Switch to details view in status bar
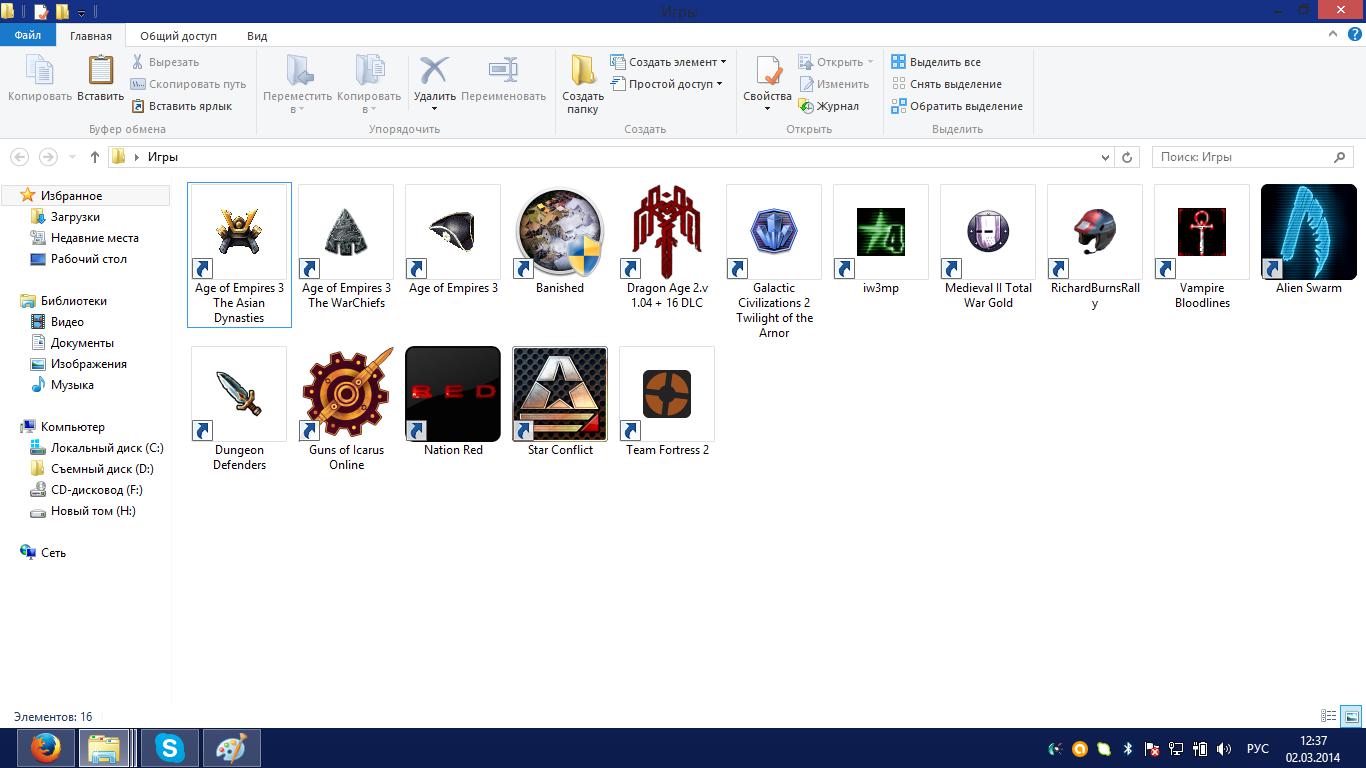Screen dimensions: 1366x768 coord(1329,716)
